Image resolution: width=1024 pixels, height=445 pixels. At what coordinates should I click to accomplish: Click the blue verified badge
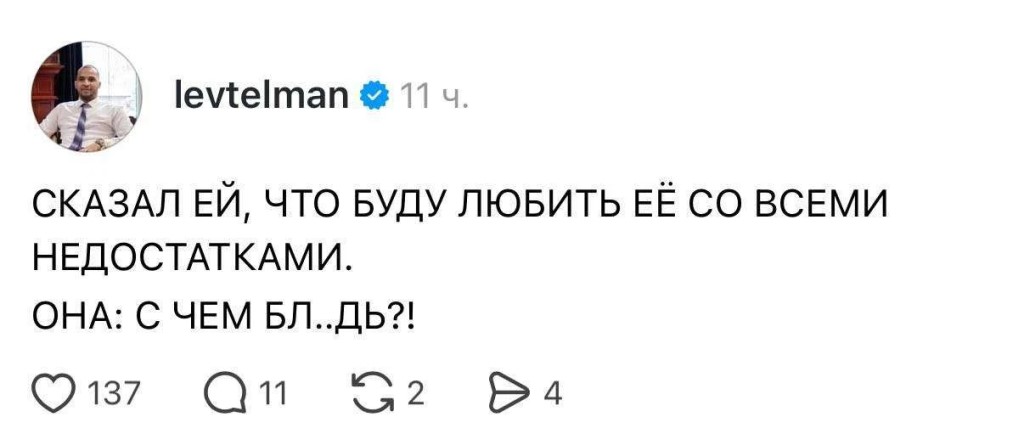(373, 97)
